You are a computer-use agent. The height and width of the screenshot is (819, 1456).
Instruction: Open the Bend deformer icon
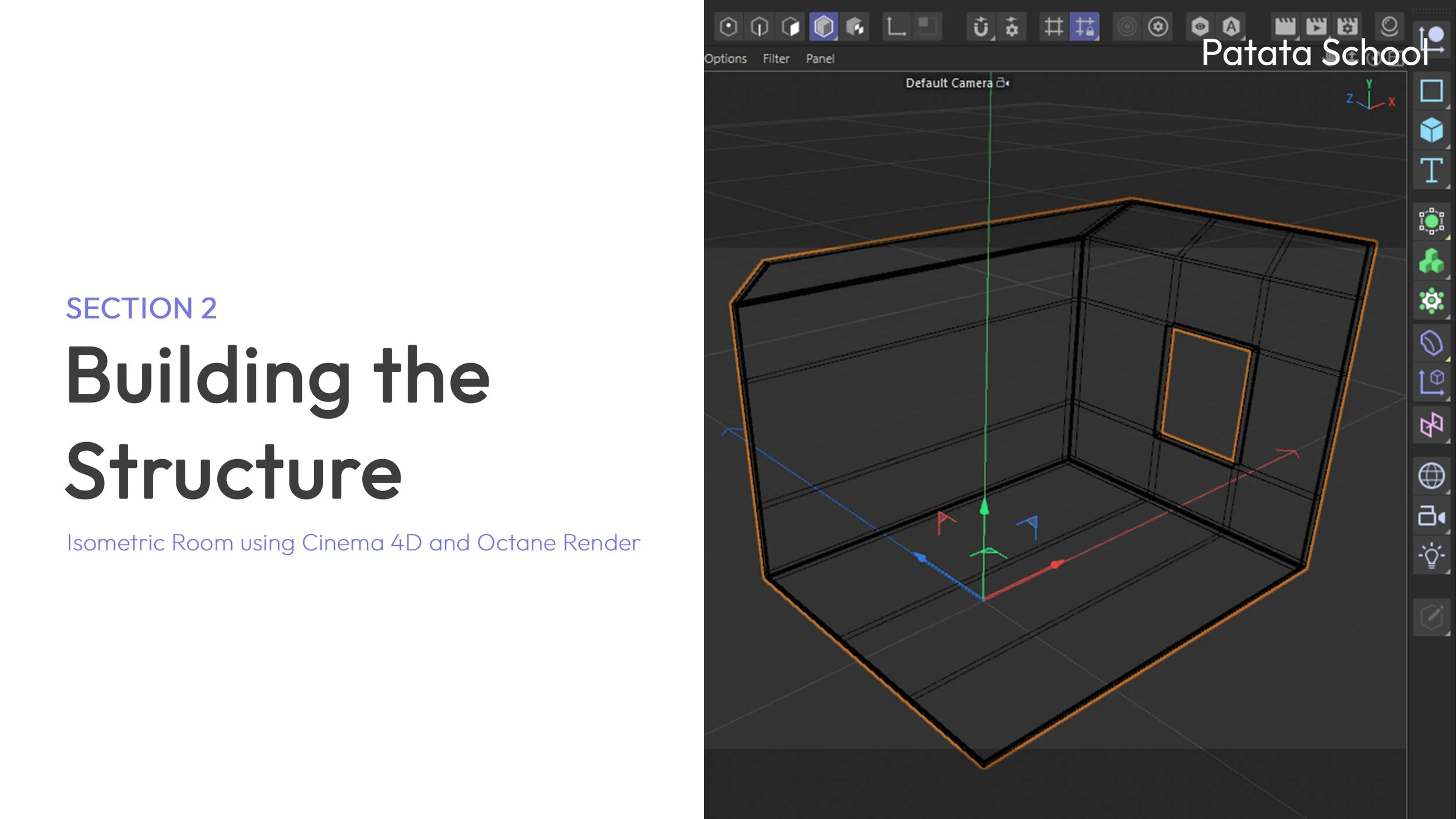point(1431,343)
